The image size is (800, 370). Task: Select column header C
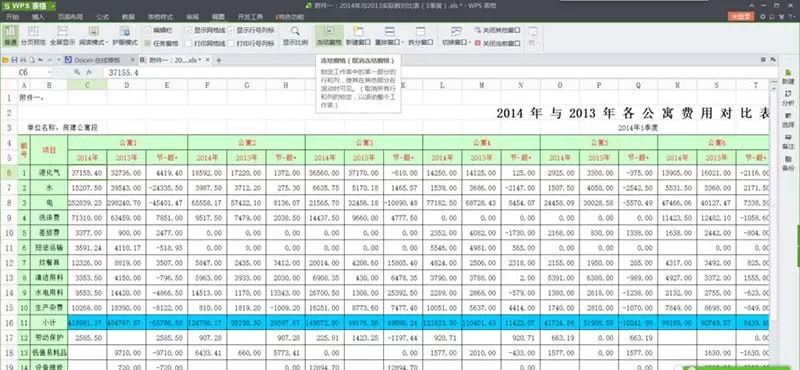(87, 85)
